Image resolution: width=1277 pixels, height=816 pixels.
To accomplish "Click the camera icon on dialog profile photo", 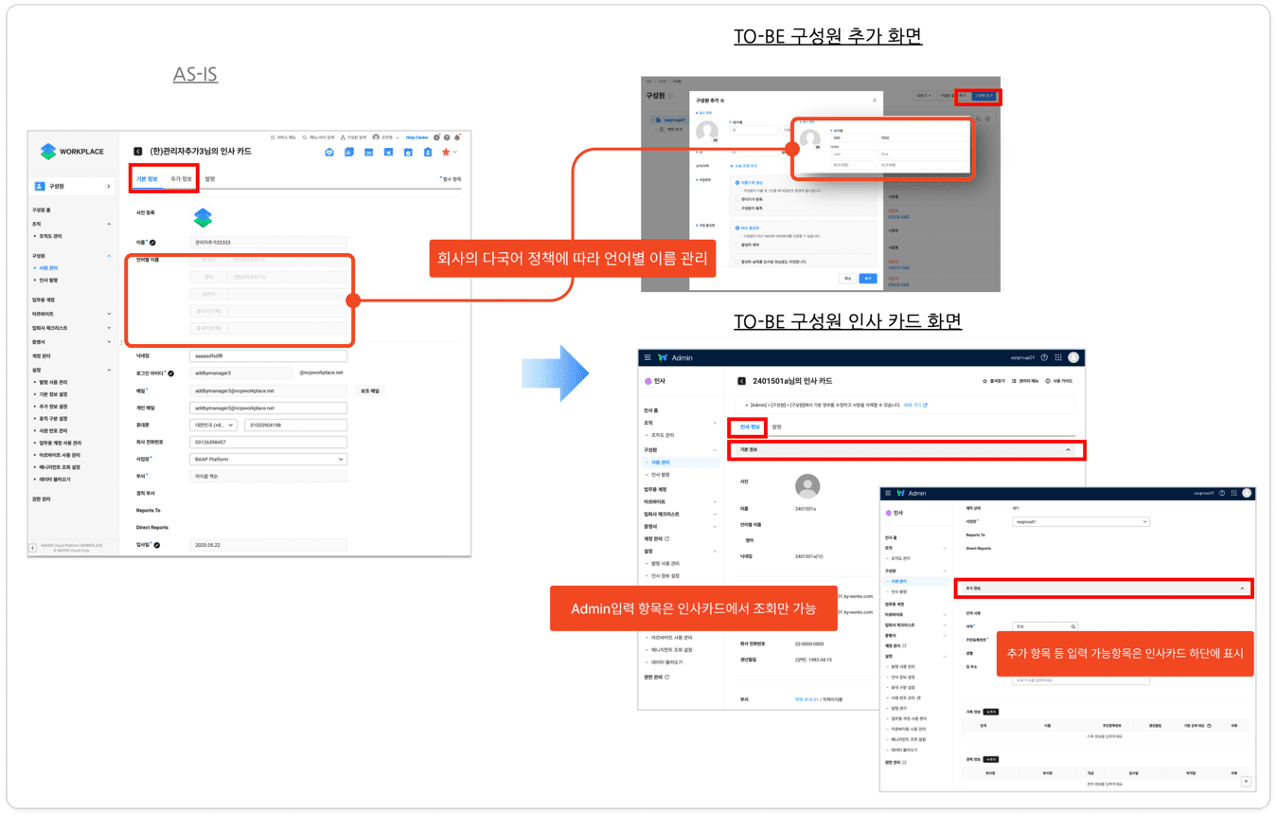I will click(717, 141).
